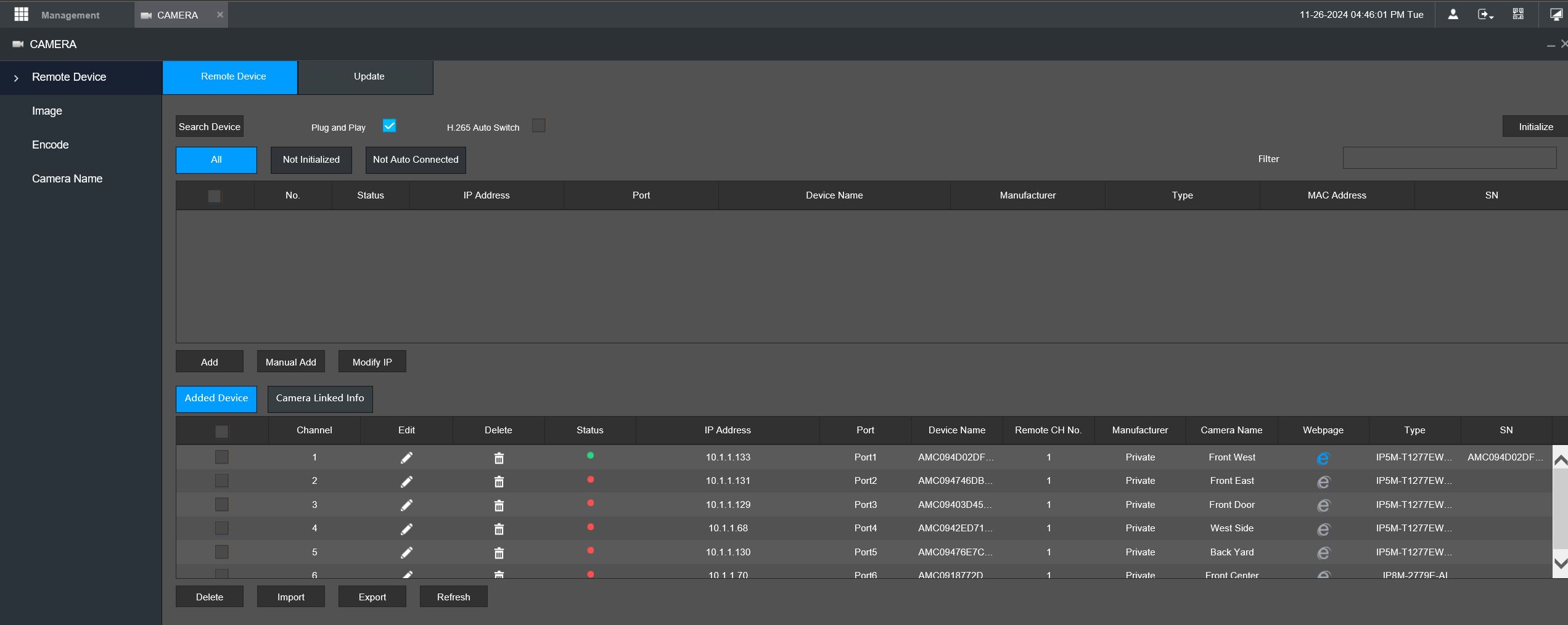Switch to the Remote Device tab
Viewport: 1568px width, 625px height.
[x=230, y=77]
